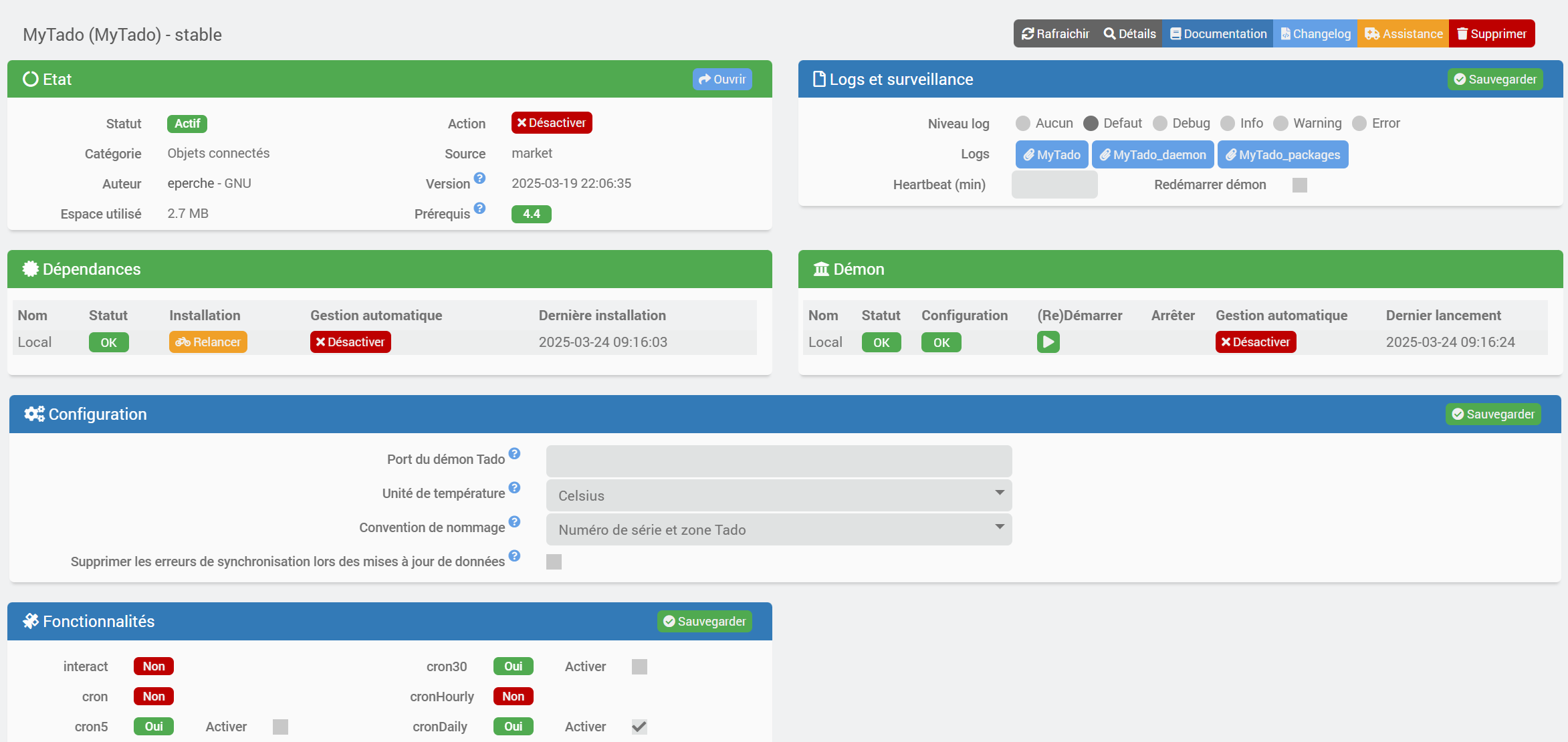Click help icon next to Version

click(x=479, y=178)
